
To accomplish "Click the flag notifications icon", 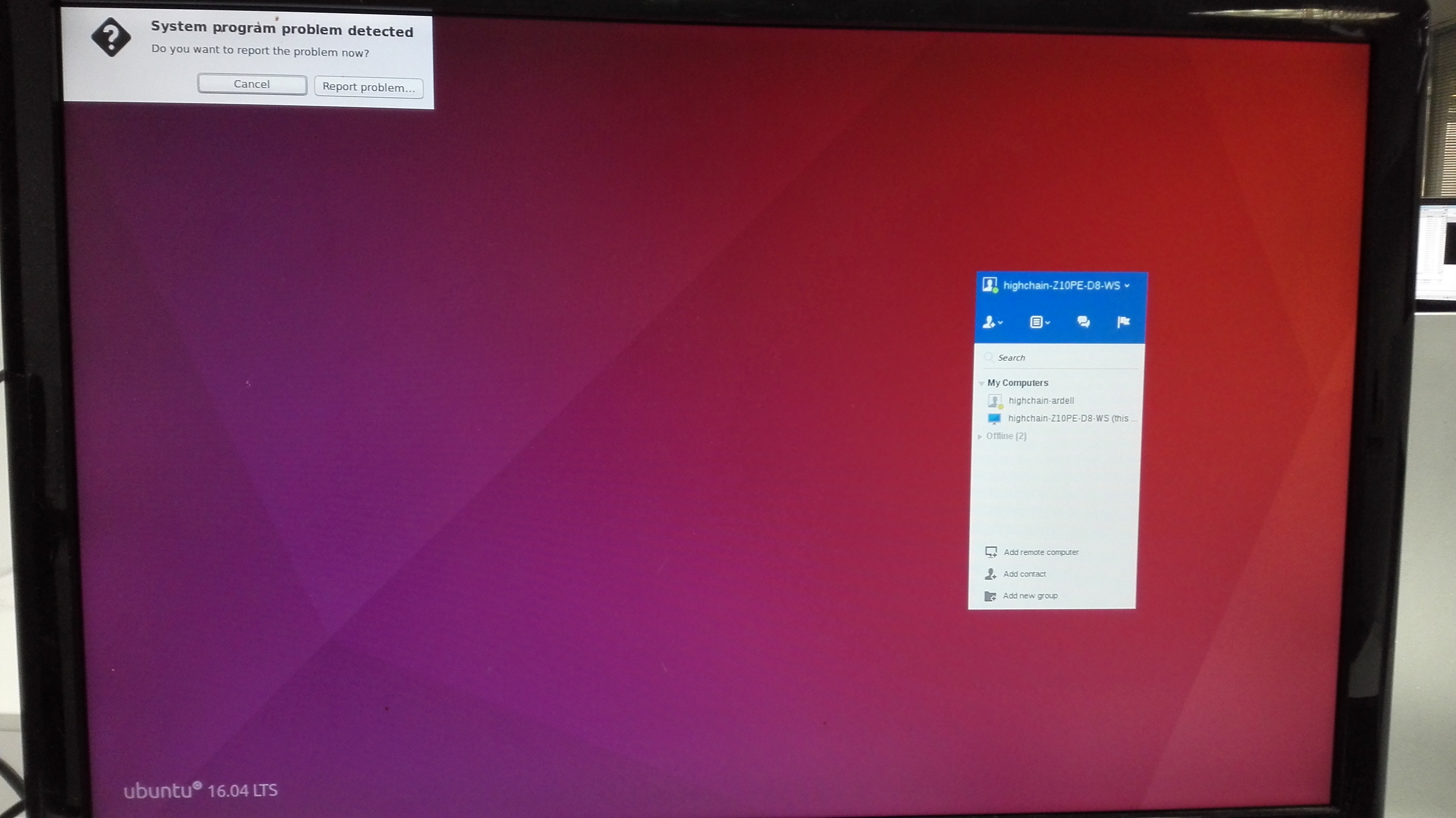I will (x=1123, y=322).
